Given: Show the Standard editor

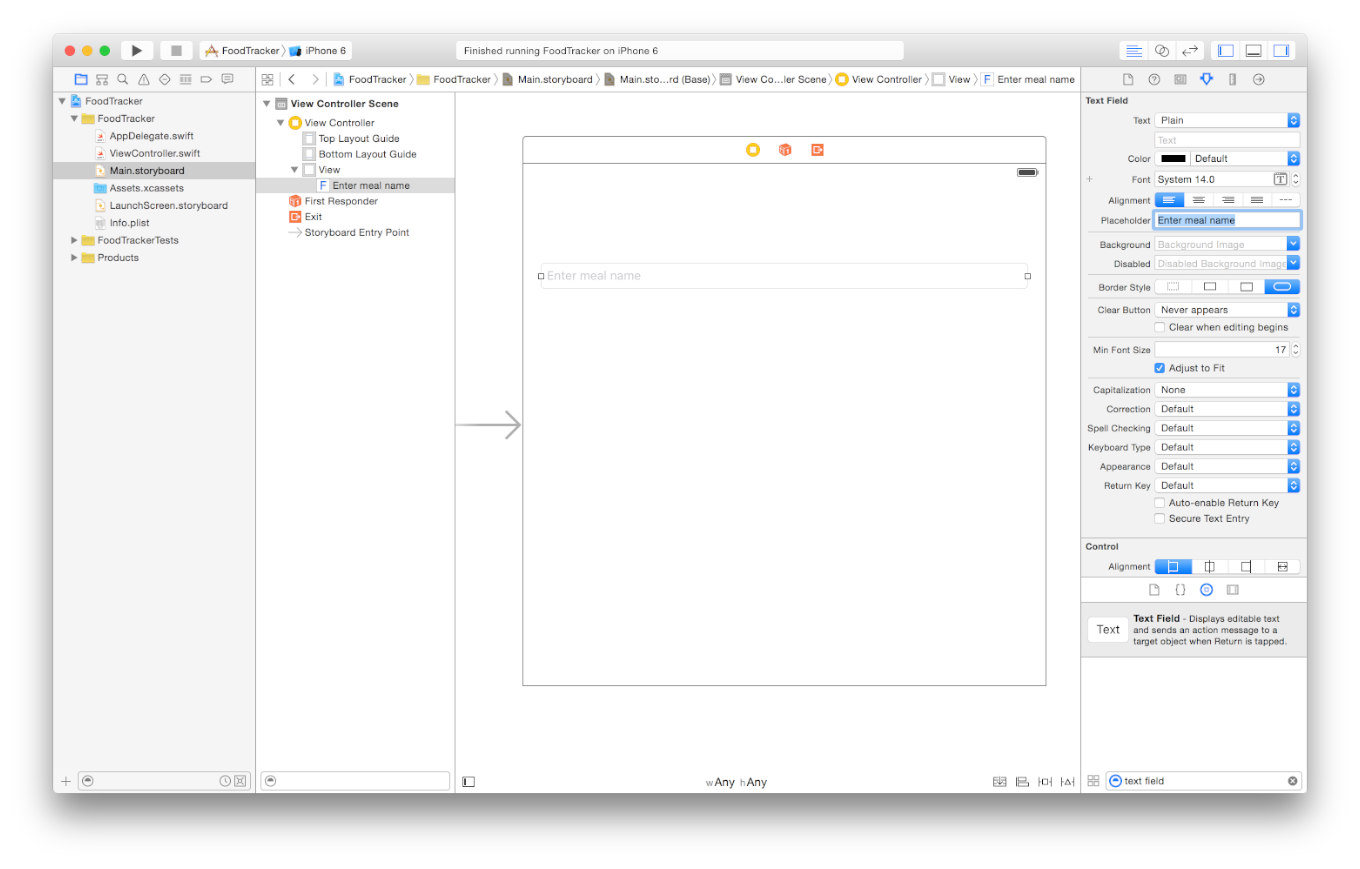Looking at the screenshot, I should tap(1133, 50).
